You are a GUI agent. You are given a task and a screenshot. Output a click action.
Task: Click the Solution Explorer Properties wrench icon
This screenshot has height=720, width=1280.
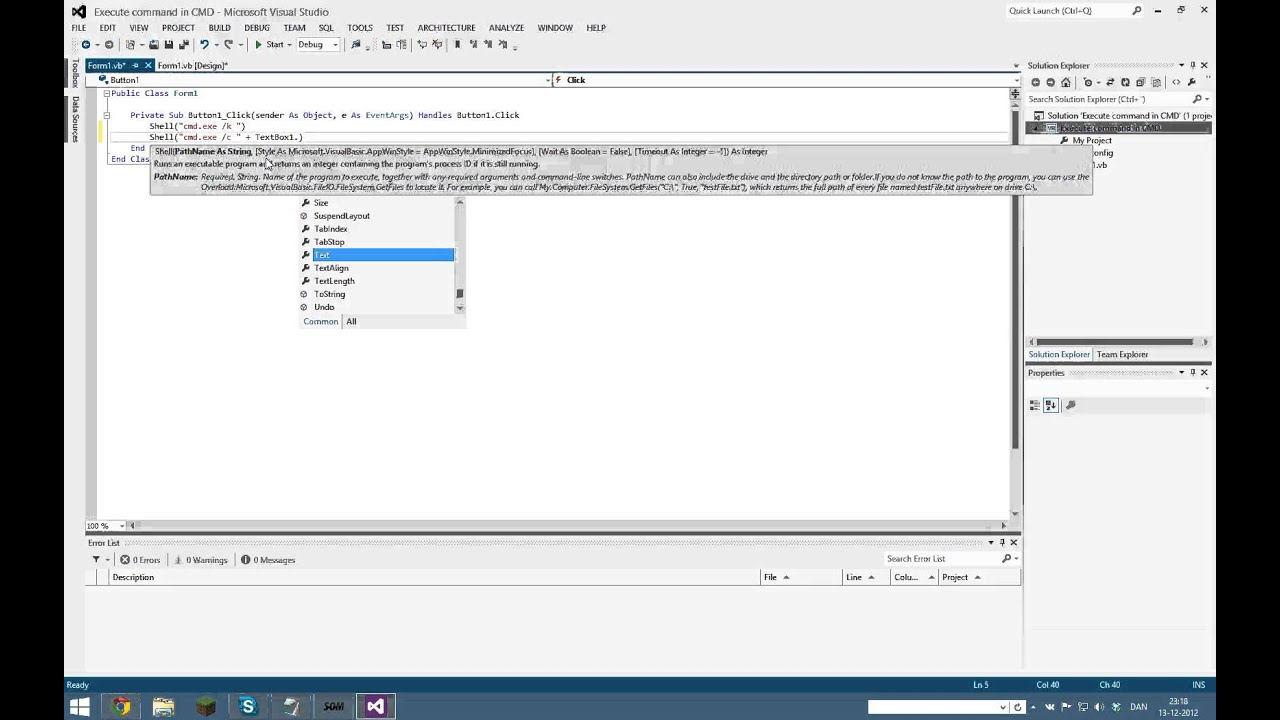[1192, 83]
